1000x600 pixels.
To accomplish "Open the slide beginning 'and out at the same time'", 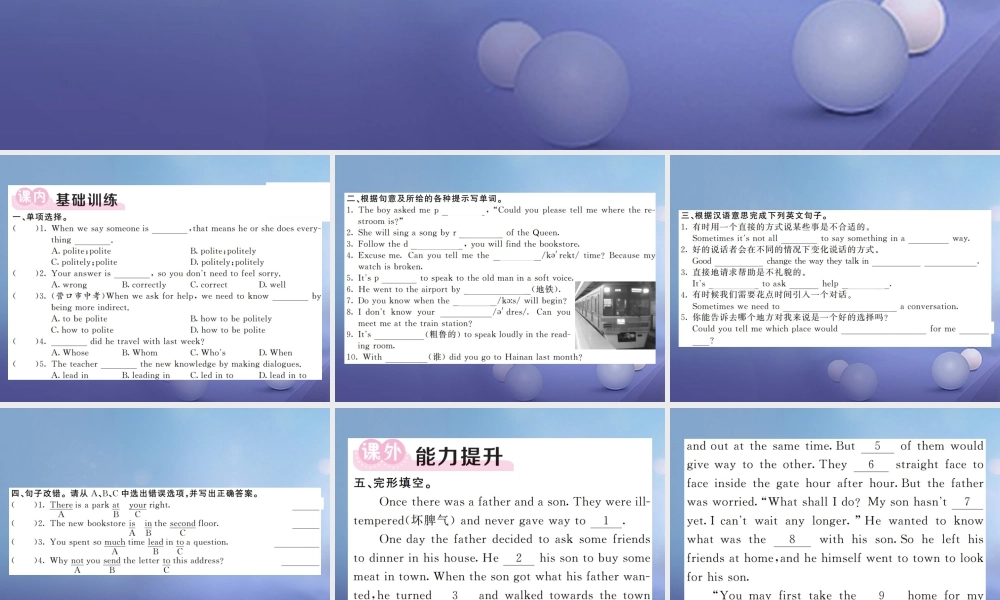I will [835, 504].
